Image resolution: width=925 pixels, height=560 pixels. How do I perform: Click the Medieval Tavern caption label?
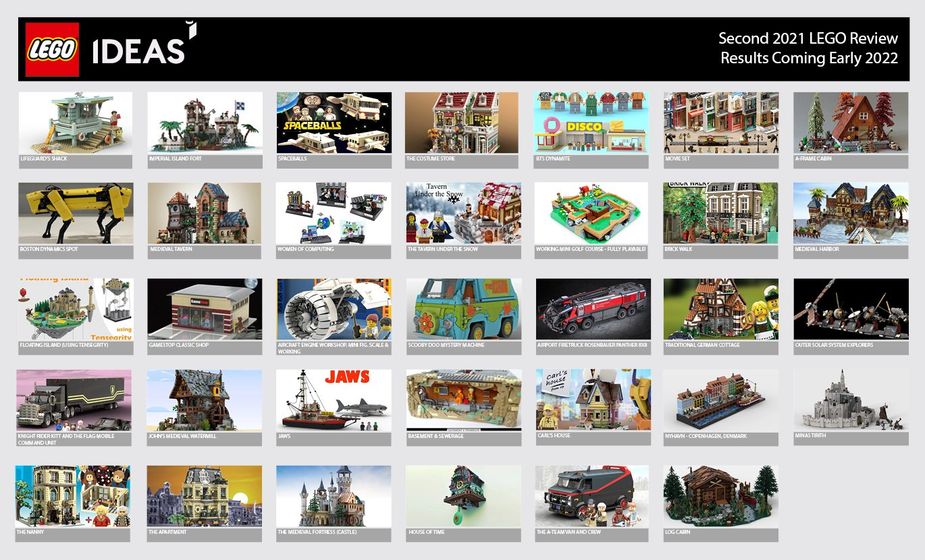coord(204,251)
